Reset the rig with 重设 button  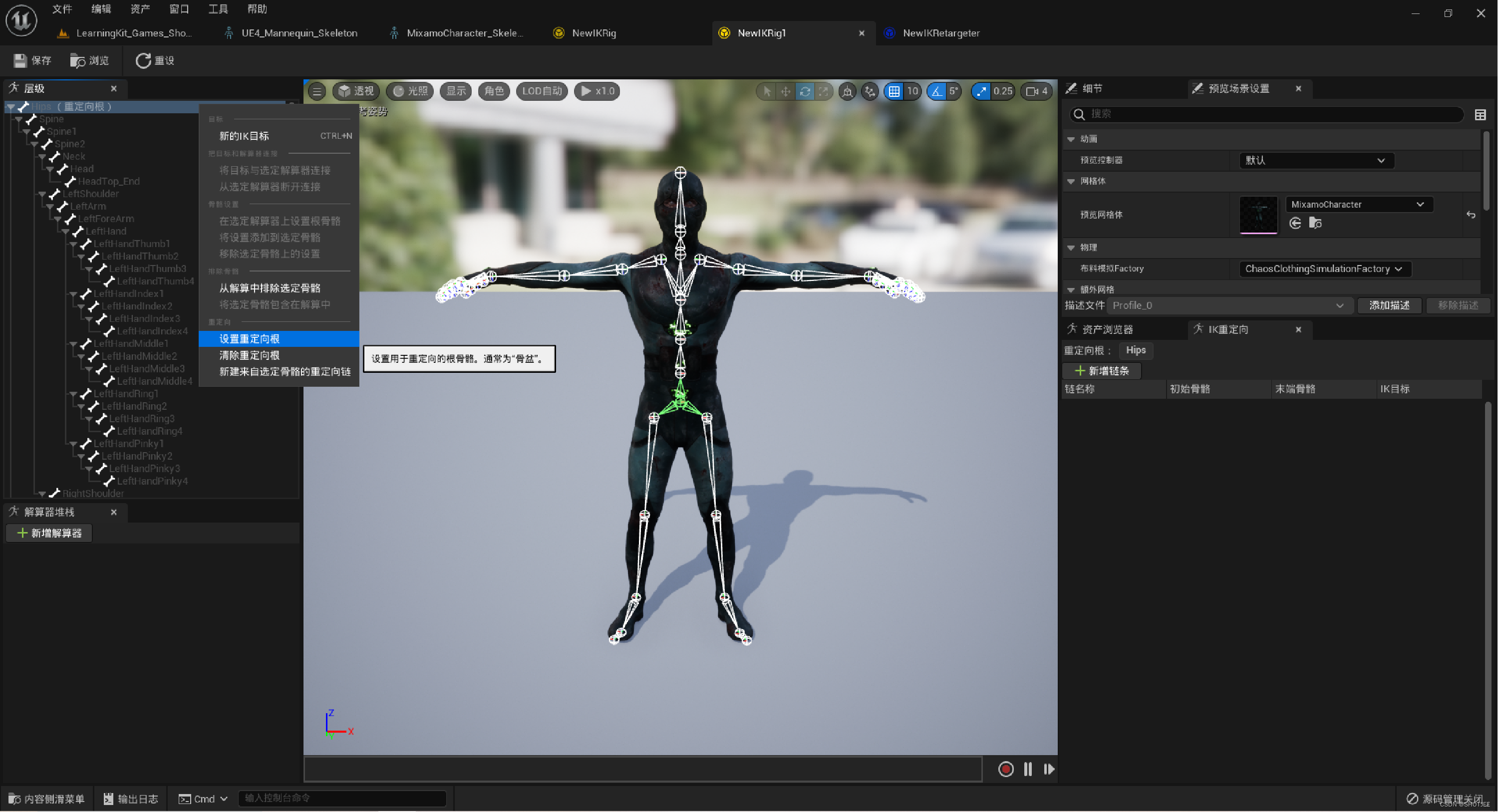155,60
